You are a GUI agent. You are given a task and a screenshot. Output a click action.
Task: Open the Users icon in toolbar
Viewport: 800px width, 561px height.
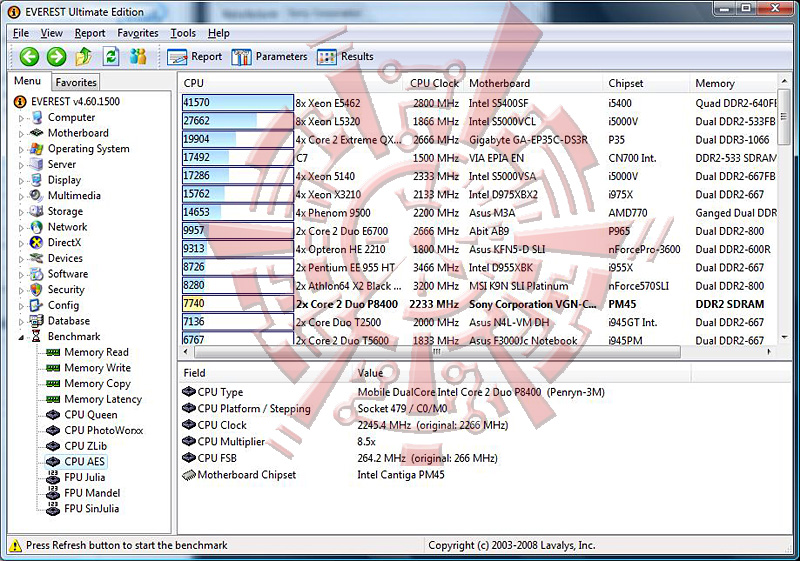click(x=138, y=57)
